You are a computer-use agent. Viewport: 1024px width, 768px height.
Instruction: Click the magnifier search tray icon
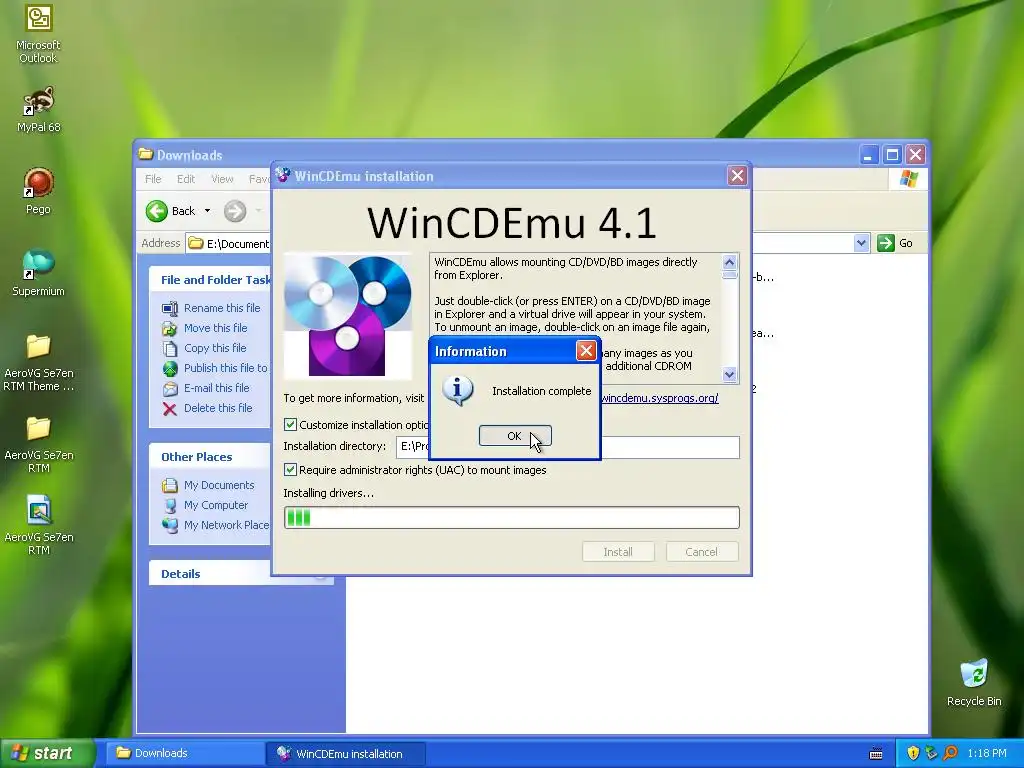click(950, 753)
